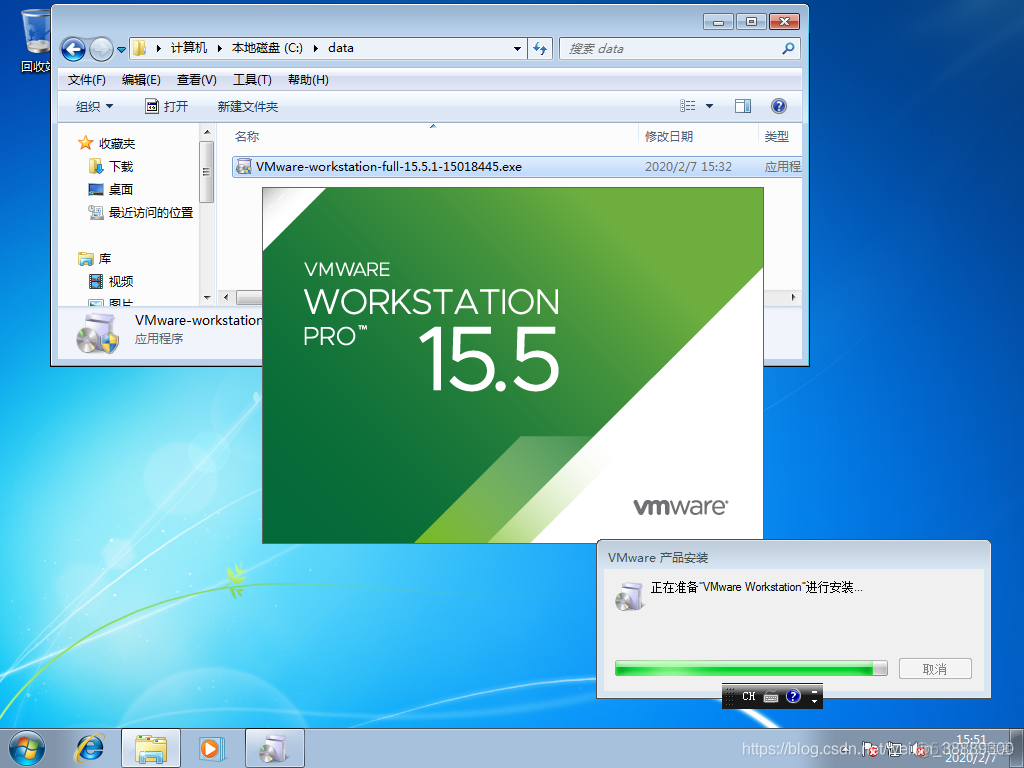Image resolution: width=1024 pixels, height=768 pixels.
Task: Click the VMware installer taskbar icon
Action: point(273,747)
